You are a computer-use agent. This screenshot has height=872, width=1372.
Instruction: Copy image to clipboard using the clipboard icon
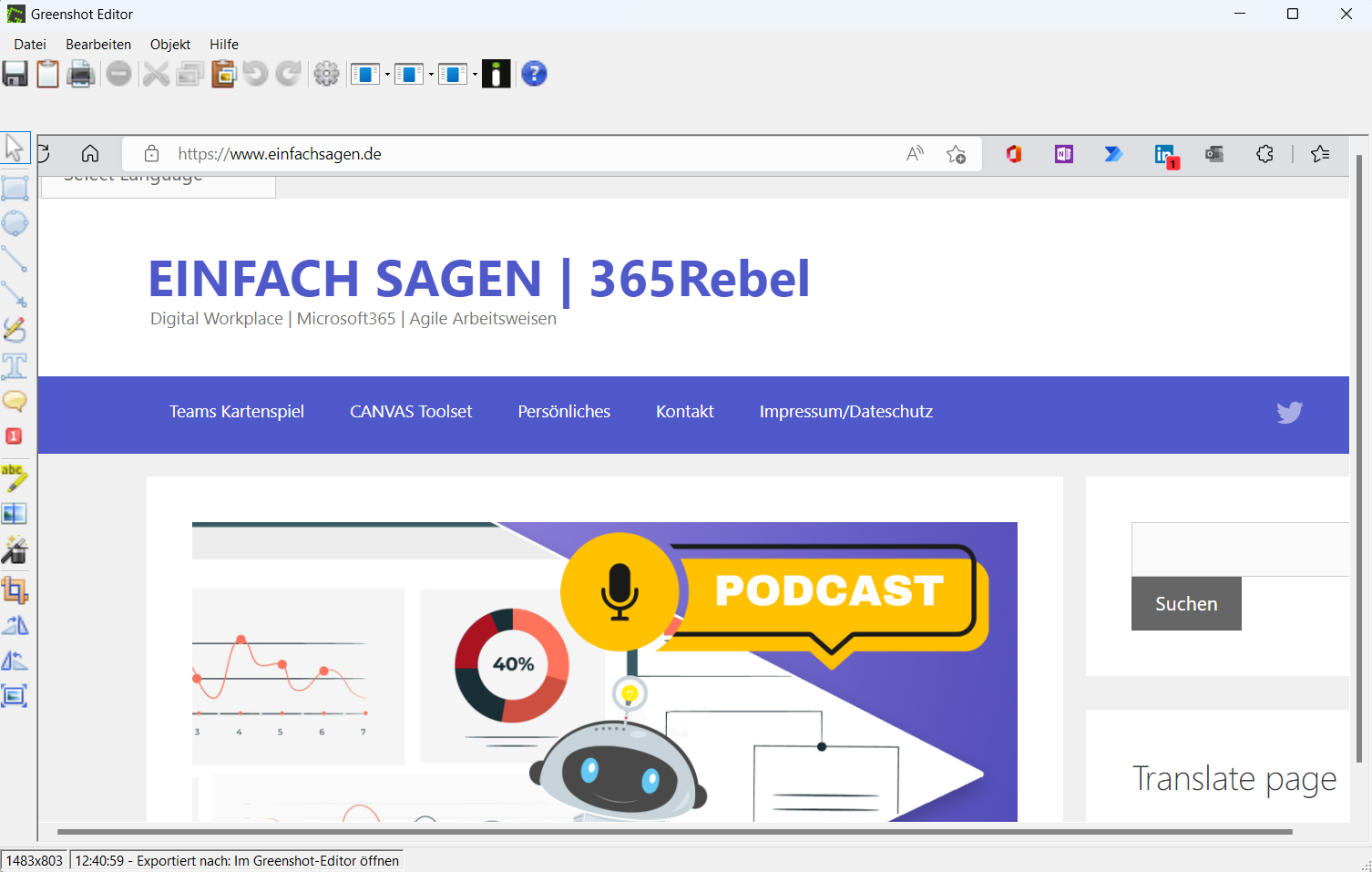(47, 74)
